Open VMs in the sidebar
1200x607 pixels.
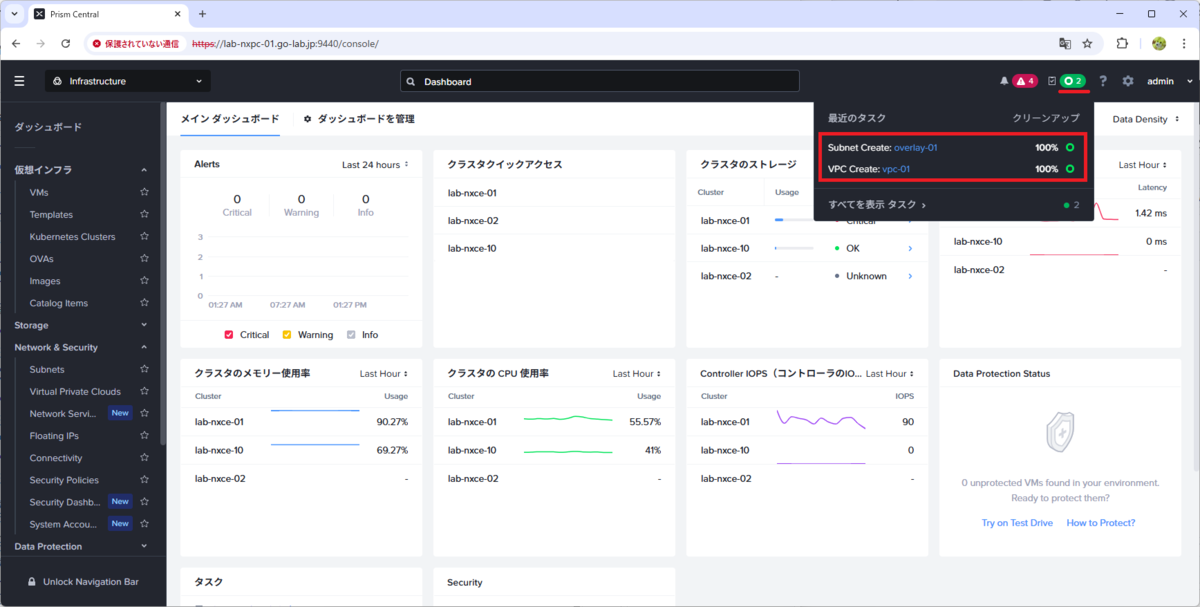point(39,192)
